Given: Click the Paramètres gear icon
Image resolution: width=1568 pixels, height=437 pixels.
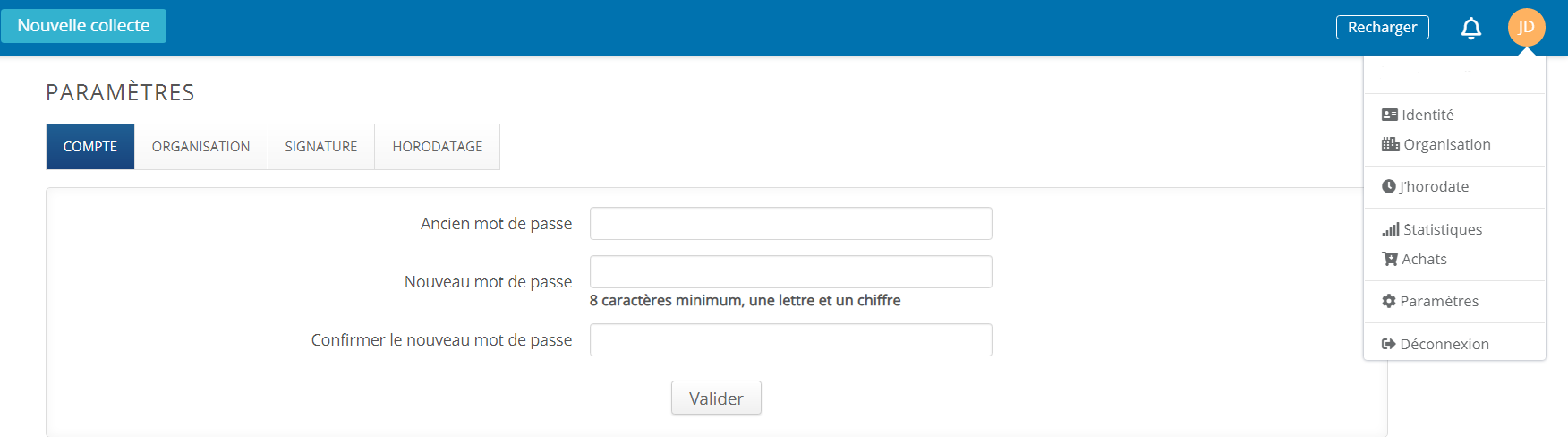Looking at the screenshot, I should point(1388,301).
